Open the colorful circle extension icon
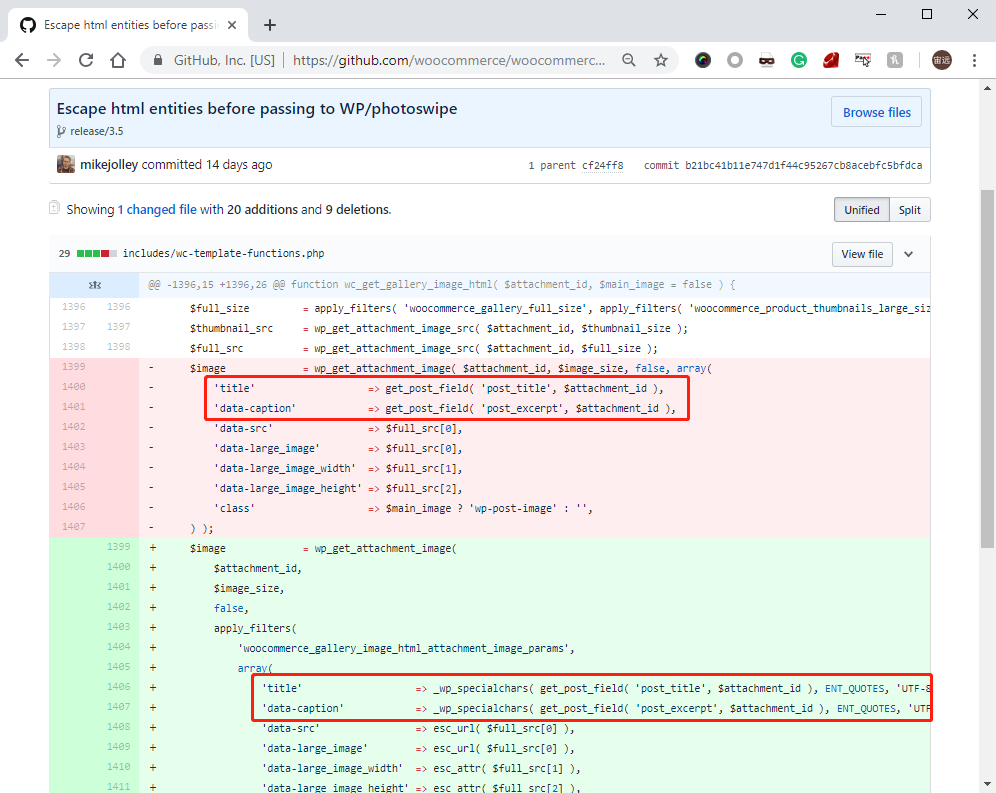Screen dimensions: 996x793 click(703, 60)
